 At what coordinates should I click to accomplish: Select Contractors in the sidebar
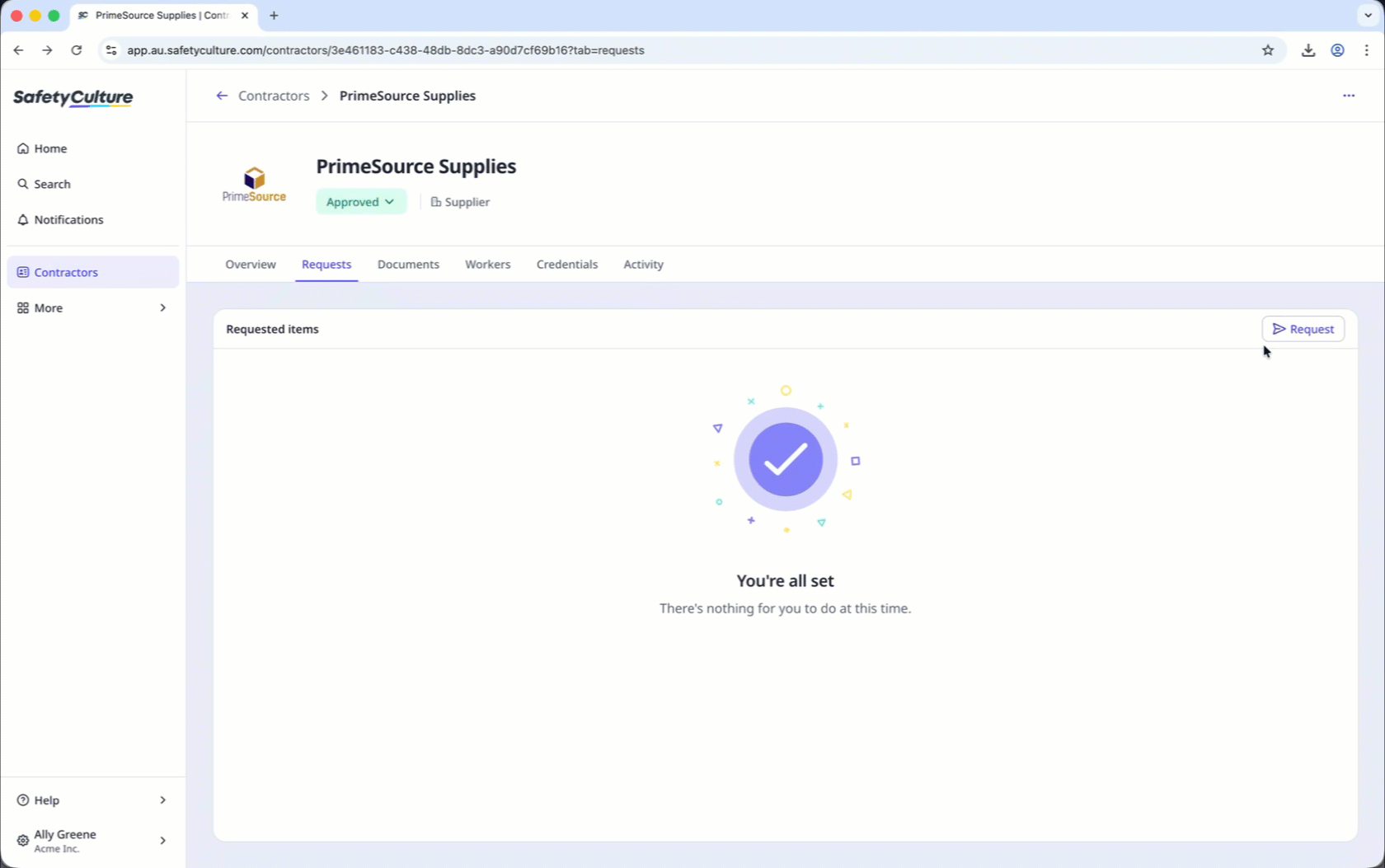tap(92, 272)
